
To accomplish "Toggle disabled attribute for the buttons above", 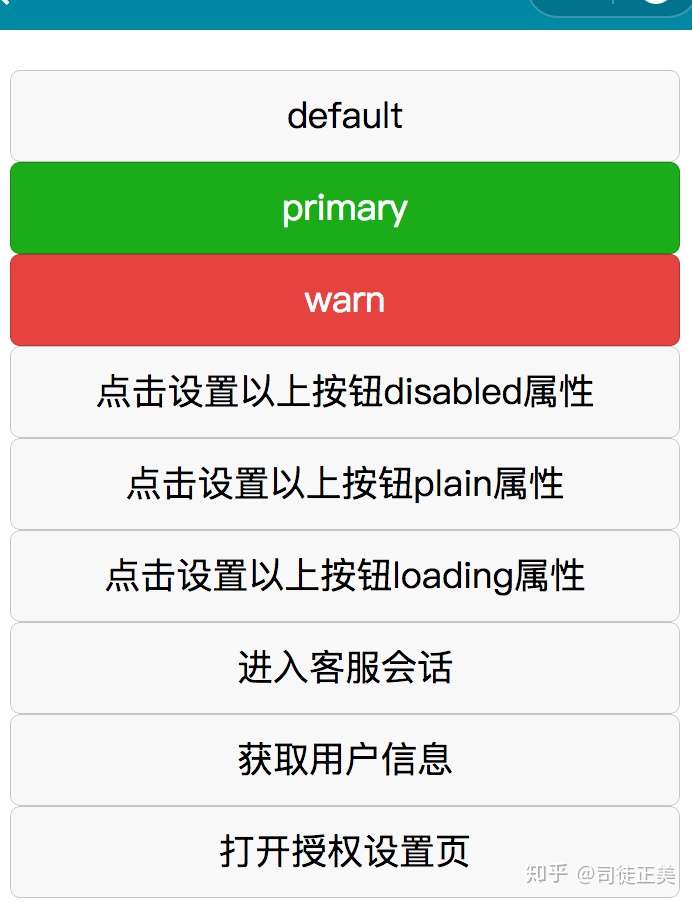I will (345, 392).
